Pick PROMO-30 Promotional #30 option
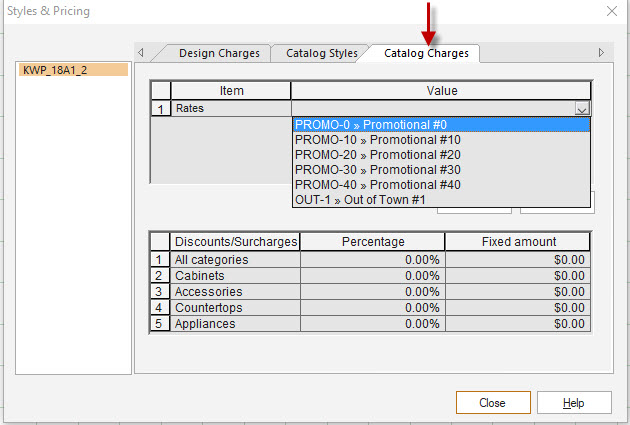The height and width of the screenshot is (425, 630). point(441,170)
